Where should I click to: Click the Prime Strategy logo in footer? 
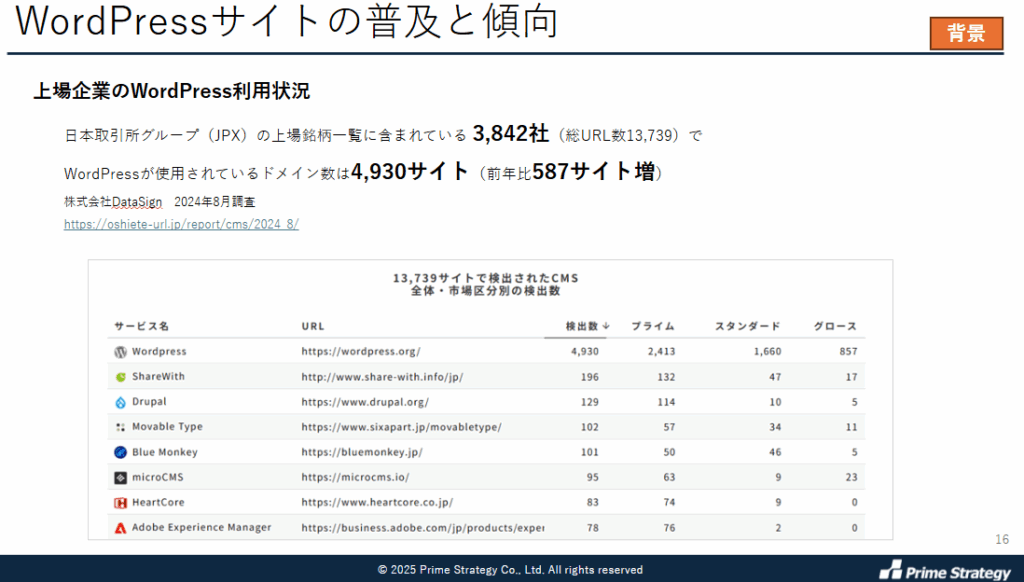coord(945,570)
